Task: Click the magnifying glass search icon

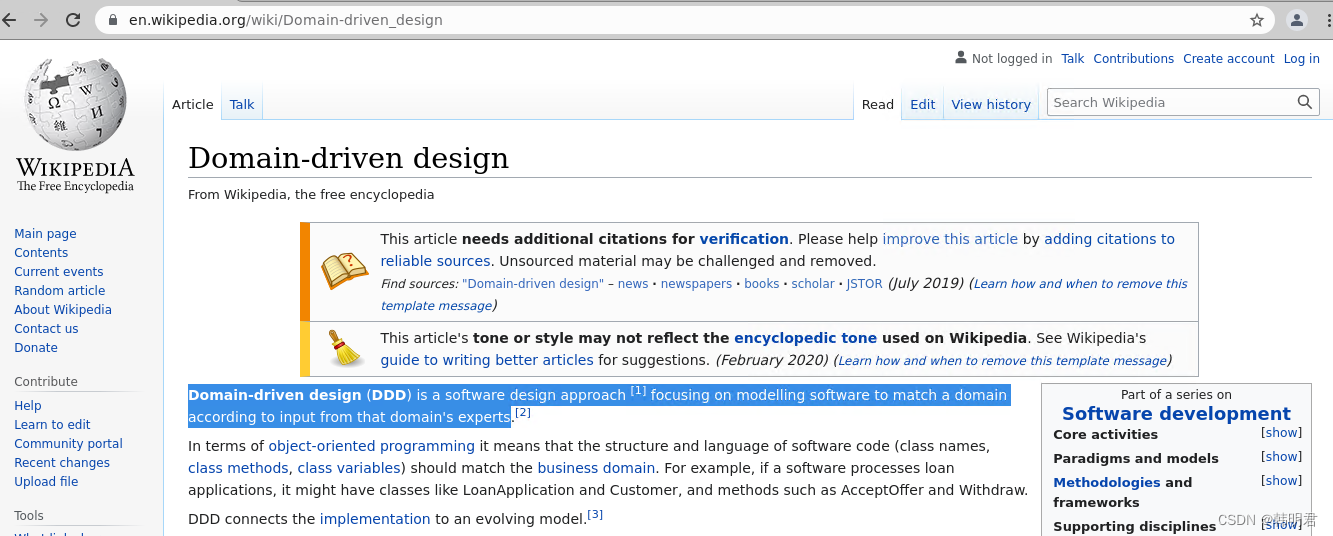Action: (1304, 102)
